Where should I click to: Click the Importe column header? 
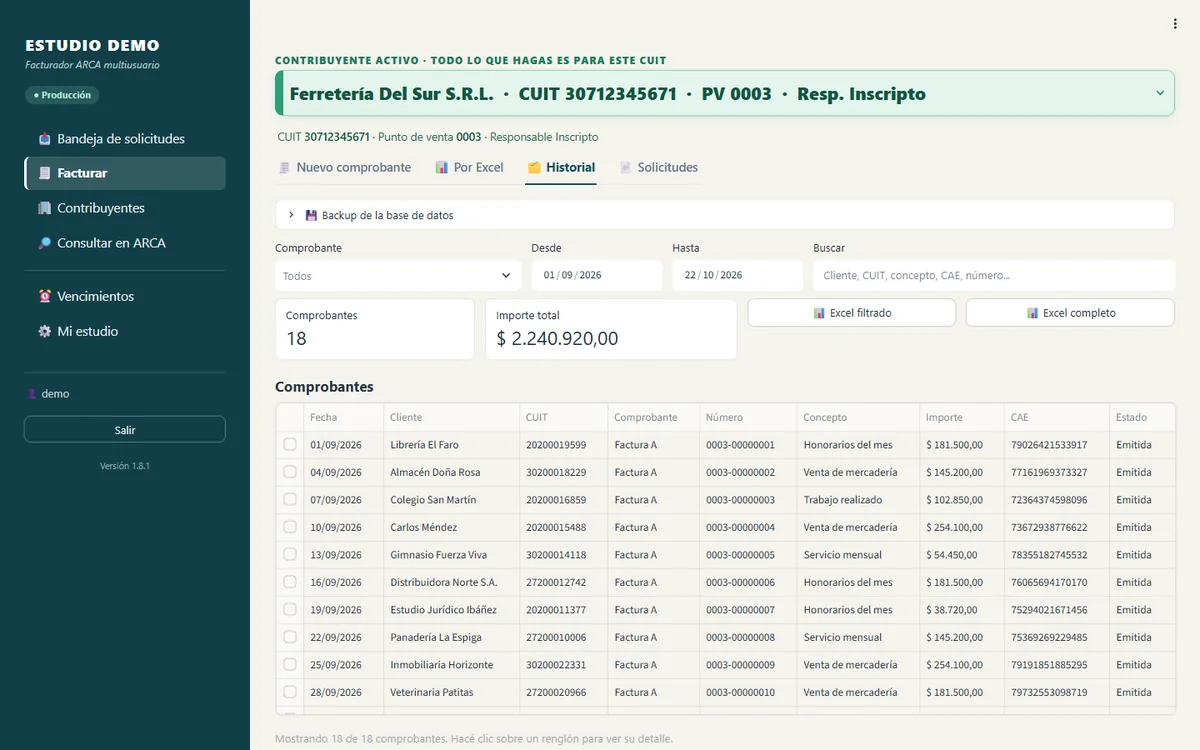tap(962, 417)
